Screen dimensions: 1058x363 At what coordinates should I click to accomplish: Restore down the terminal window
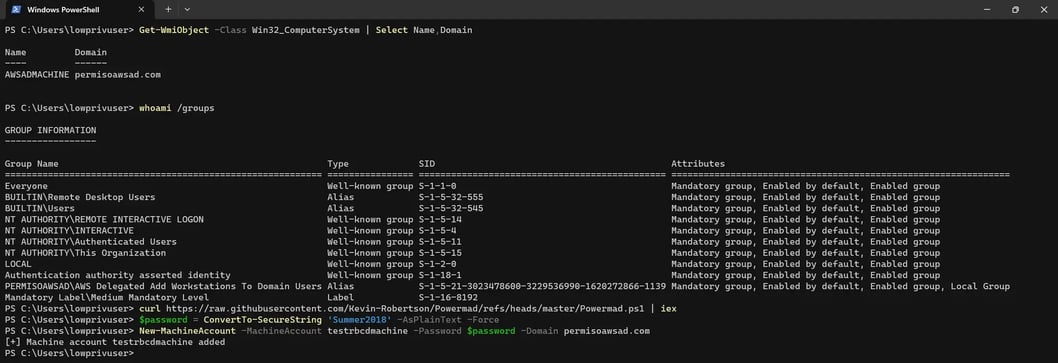[1015, 9]
